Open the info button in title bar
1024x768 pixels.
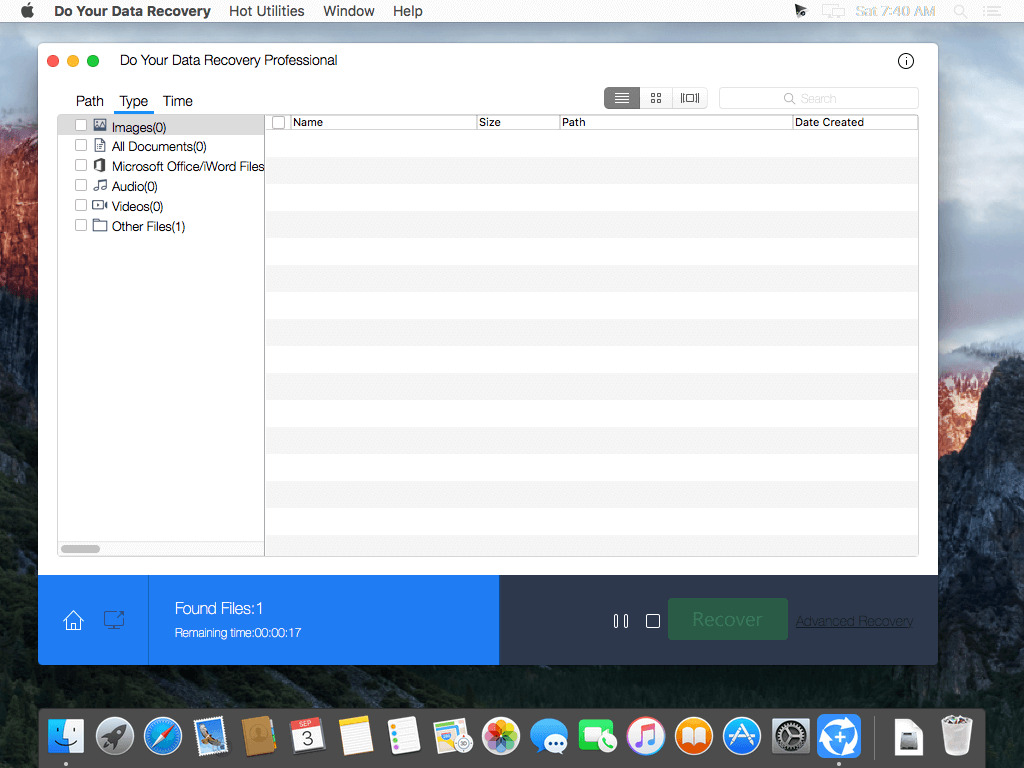[905, 61]
